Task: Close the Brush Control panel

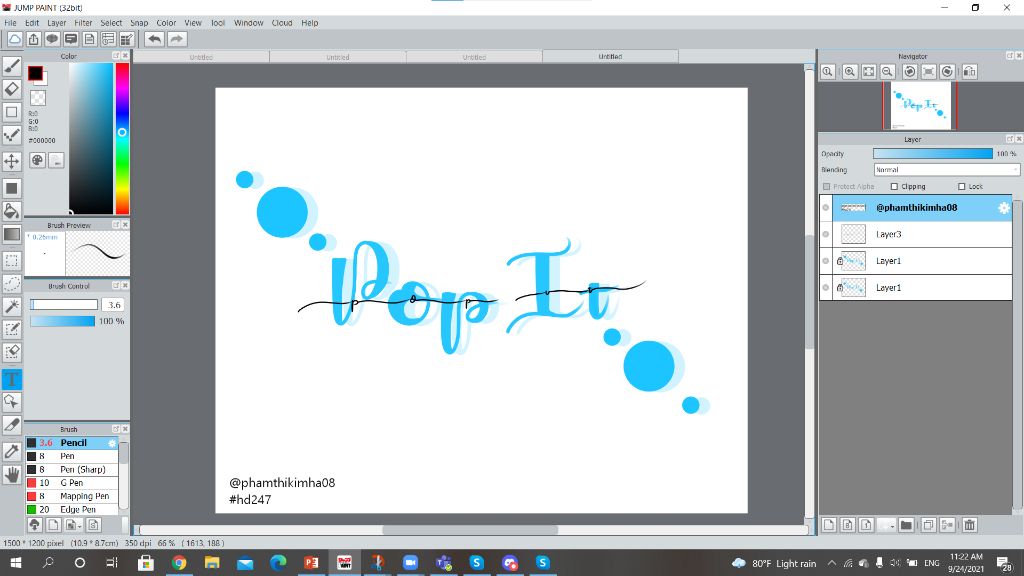Action: pos(125,285)
